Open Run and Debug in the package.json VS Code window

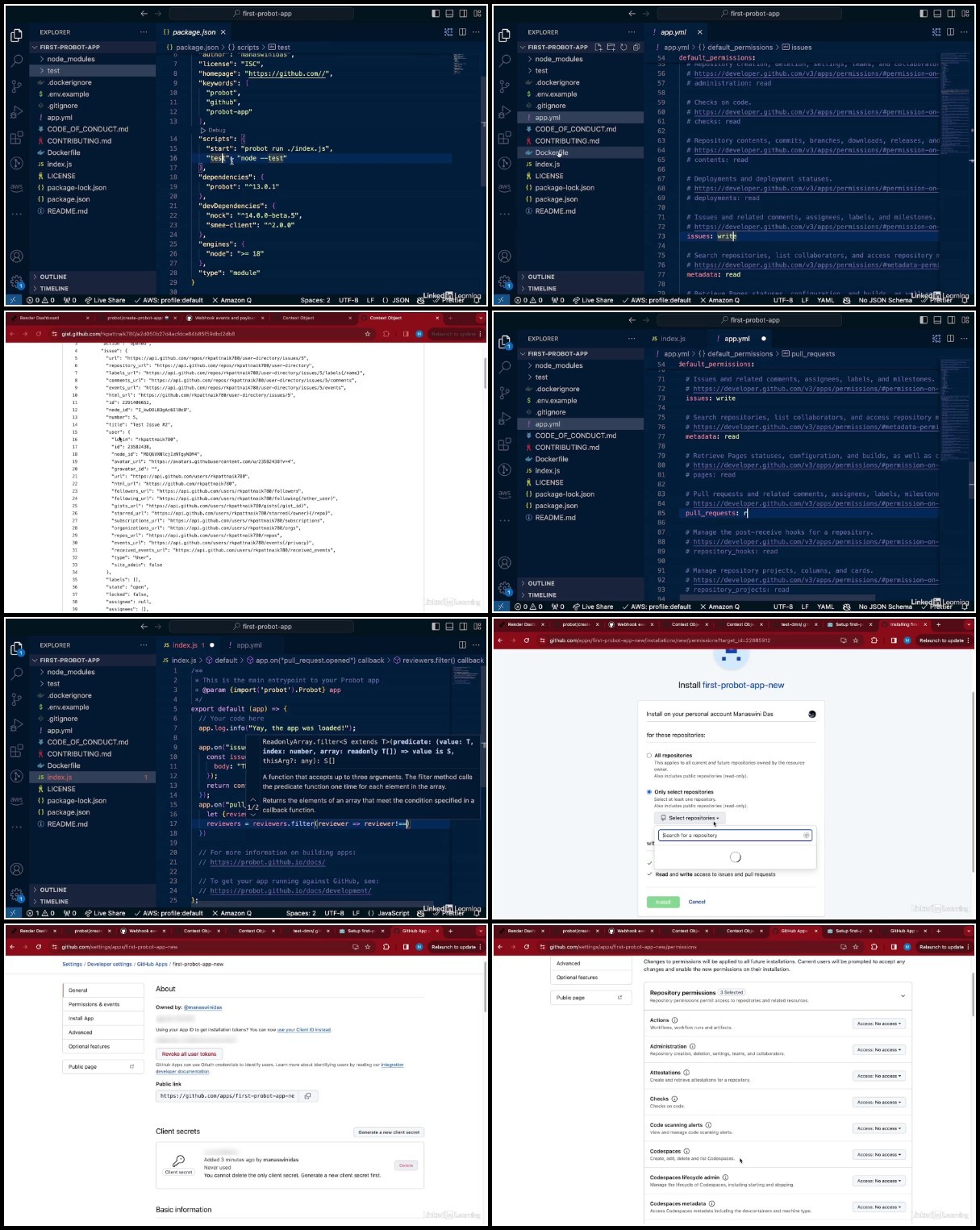16,112
